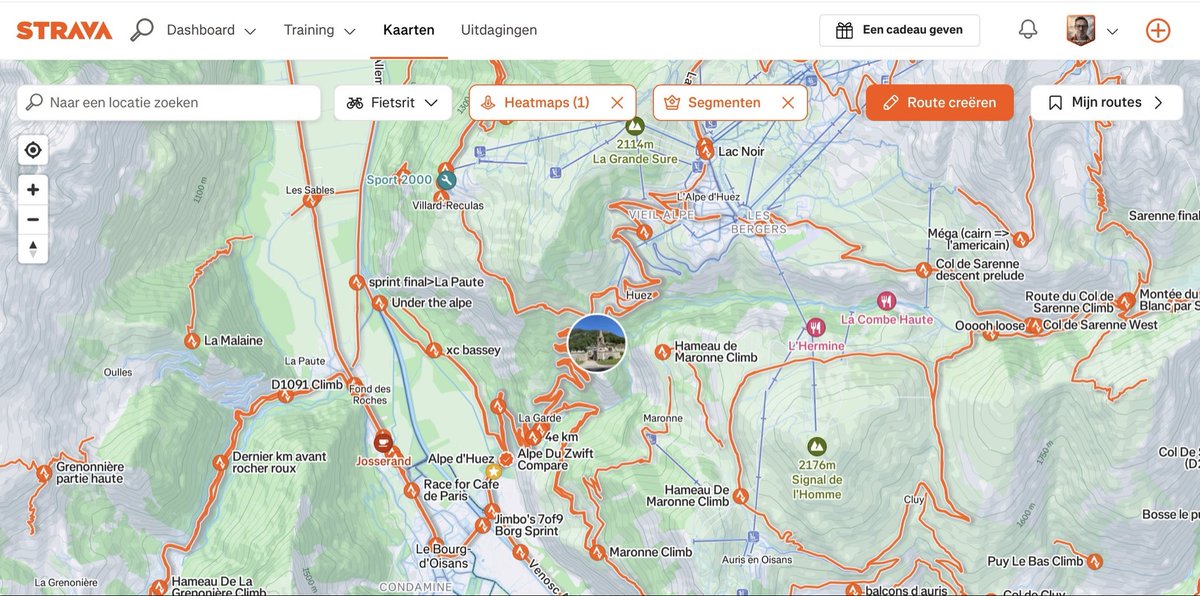Go to the Kaarten tab
Screen dimensions: 1200x596
[409, 30]
